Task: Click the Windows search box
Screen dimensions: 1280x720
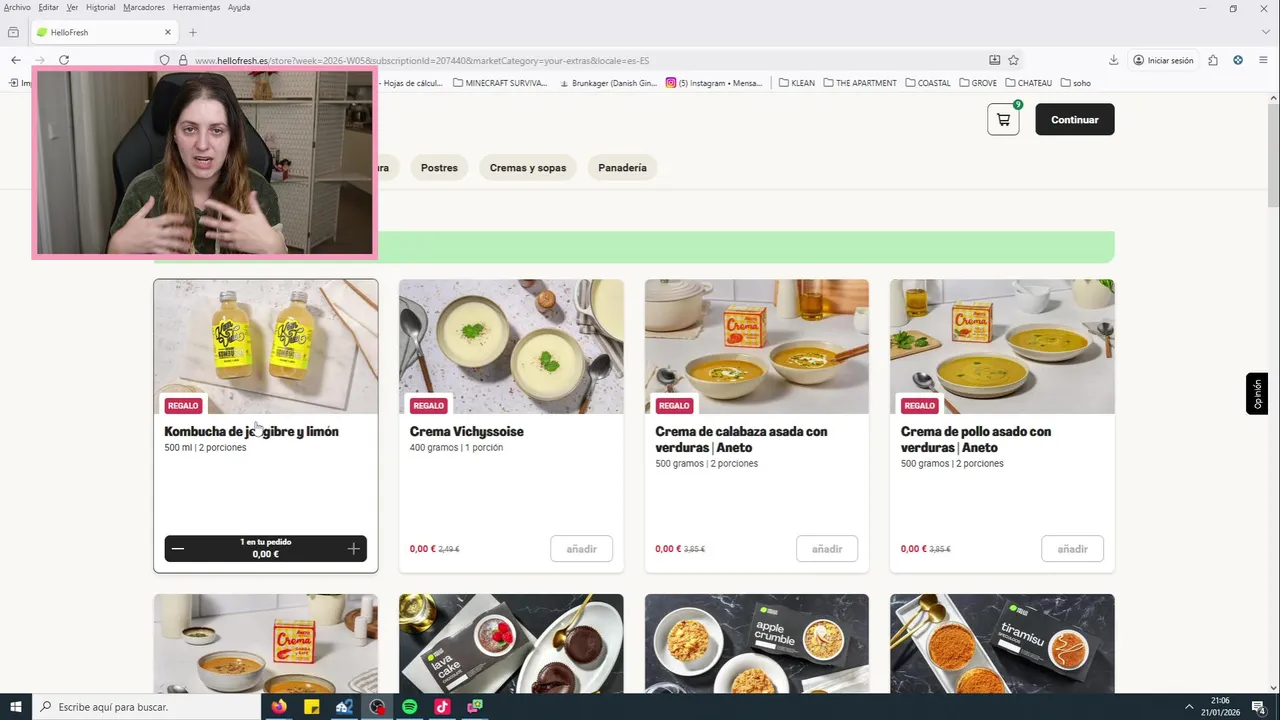Action: 148,707
